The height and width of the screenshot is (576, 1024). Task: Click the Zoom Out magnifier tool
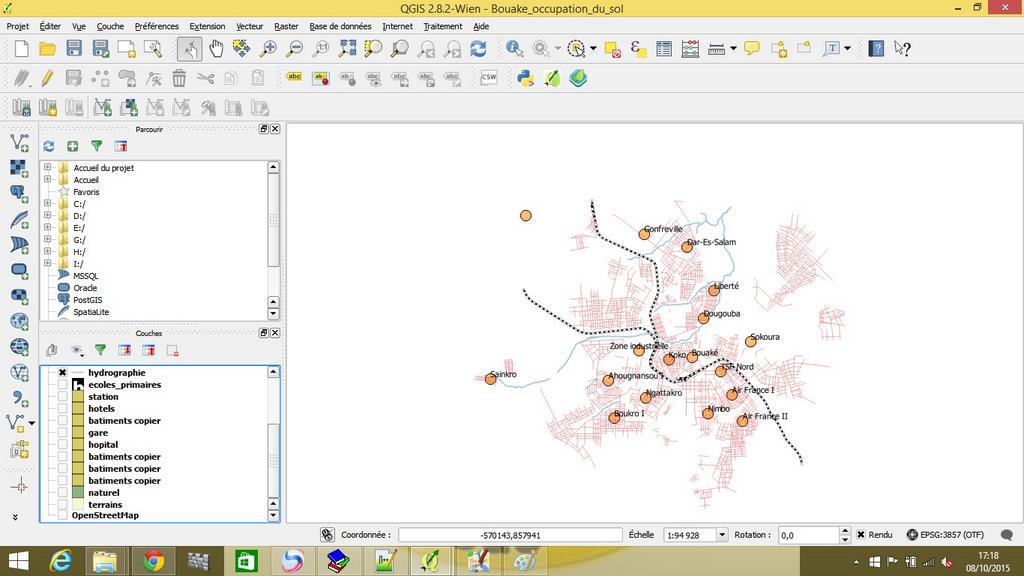pyautogui.click(x=295, y=49)
